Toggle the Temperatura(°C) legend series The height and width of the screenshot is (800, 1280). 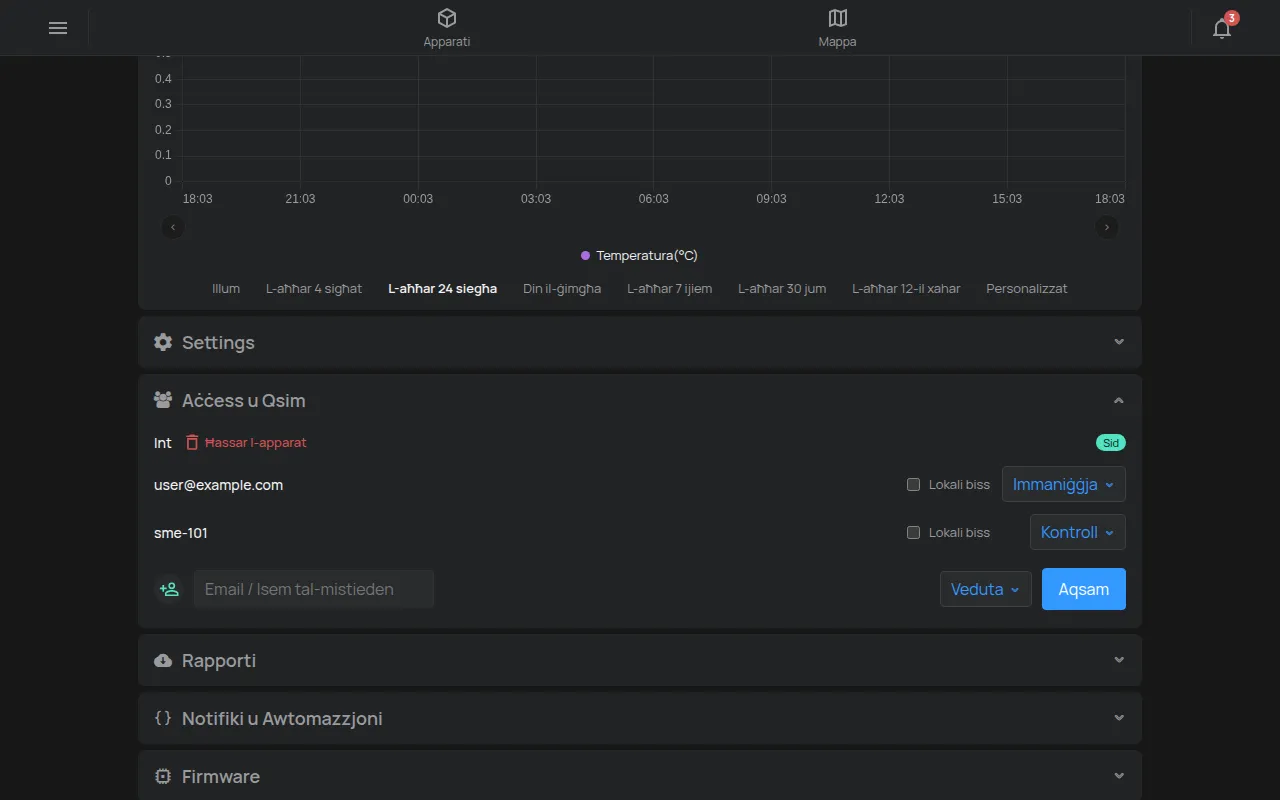click(639, 256)
